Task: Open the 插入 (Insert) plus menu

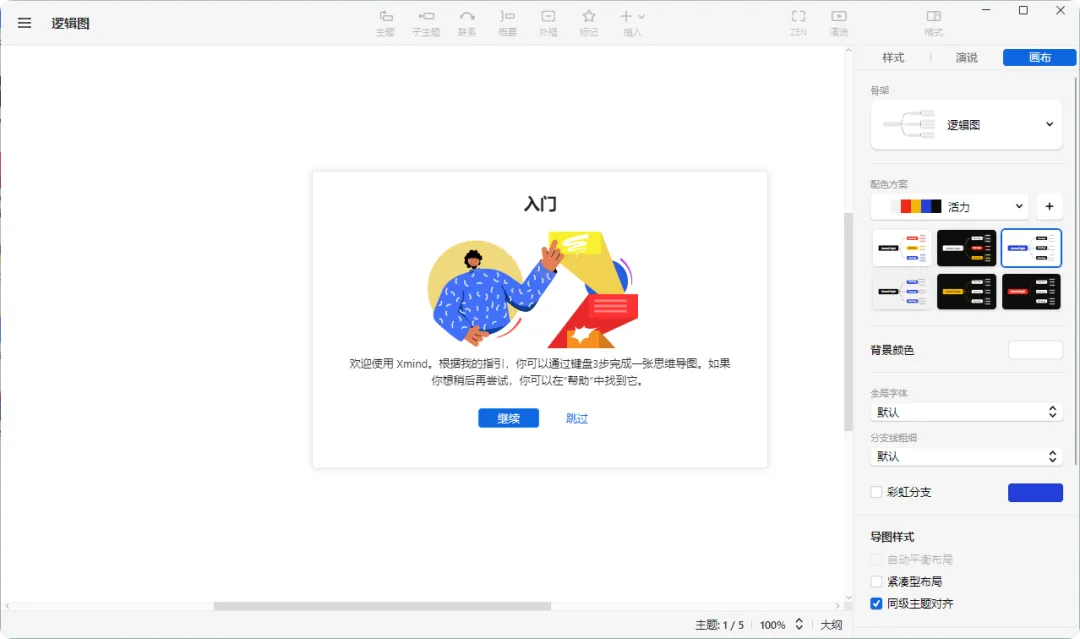Action: pos(632,23)
